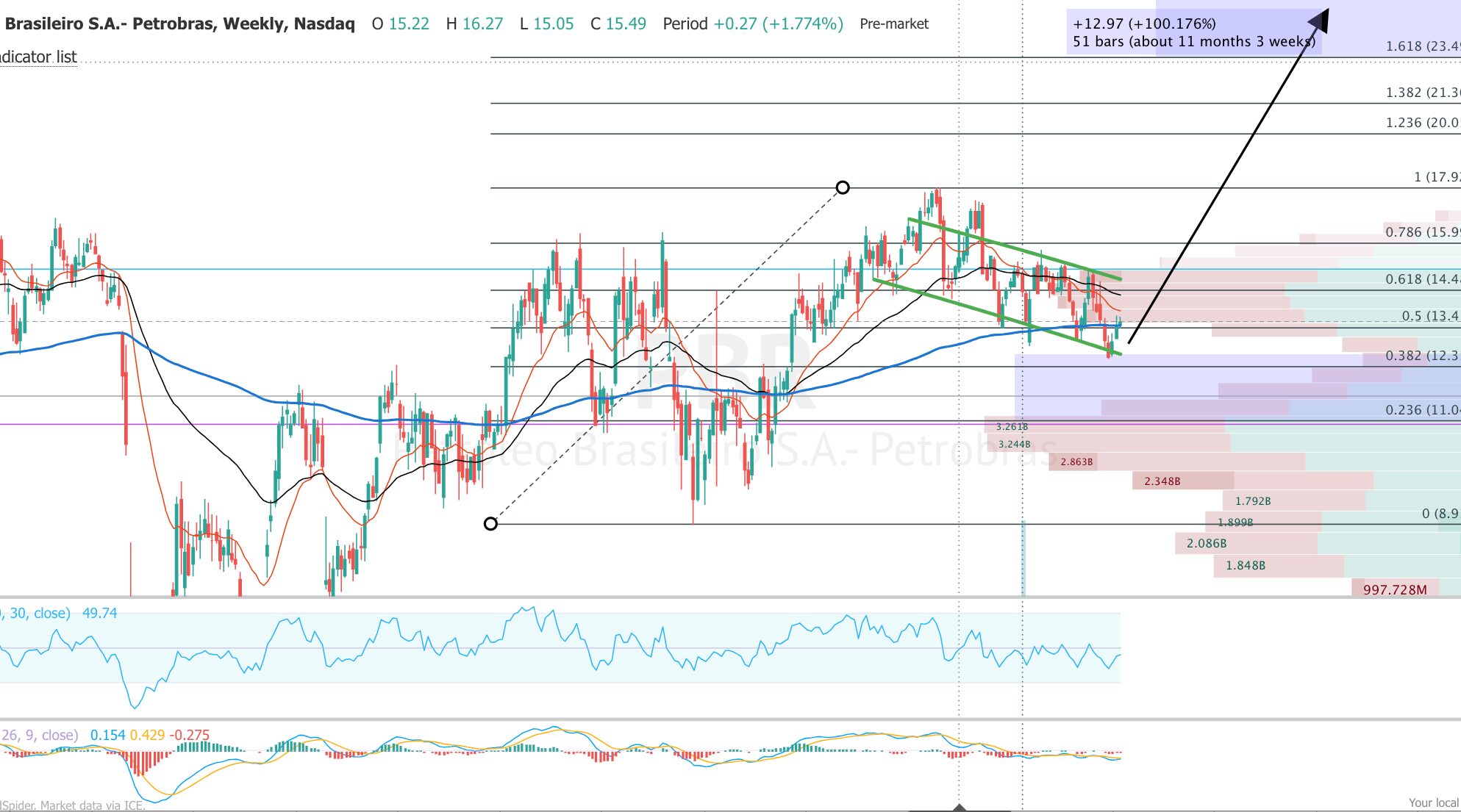Viewport: 1461px width, 812px height.
Task: Click the 0.786 Fibonacci retracement label
Action: pyautogui.click(x=1423, y=232)
